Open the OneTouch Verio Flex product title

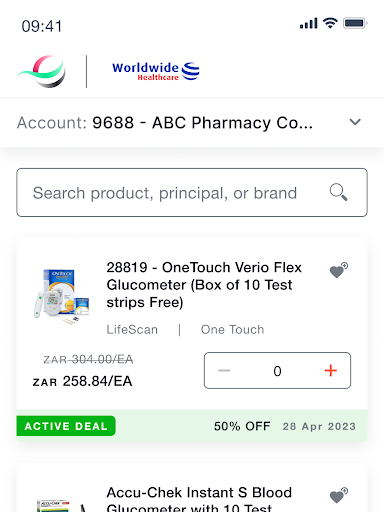tap(204, 285)
